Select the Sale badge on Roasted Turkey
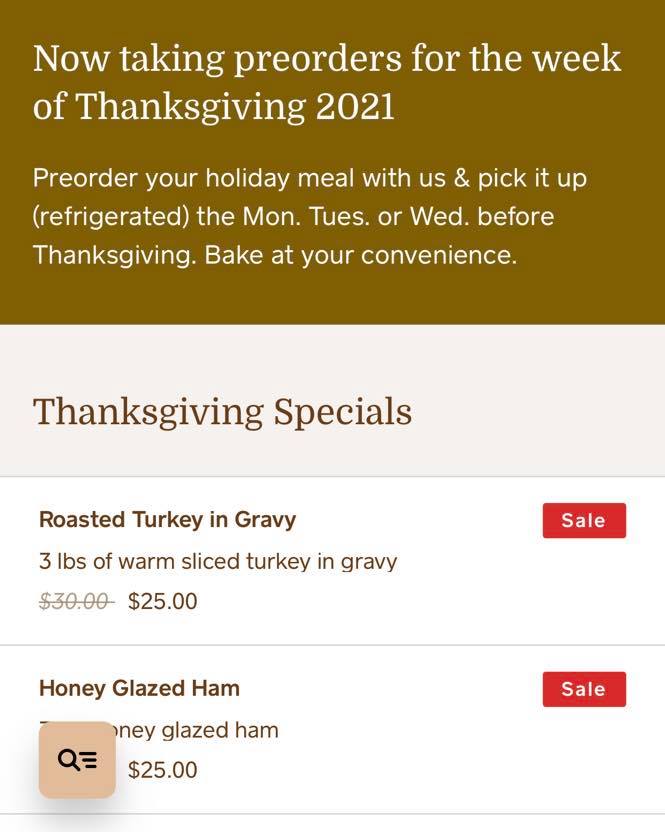 584,520
